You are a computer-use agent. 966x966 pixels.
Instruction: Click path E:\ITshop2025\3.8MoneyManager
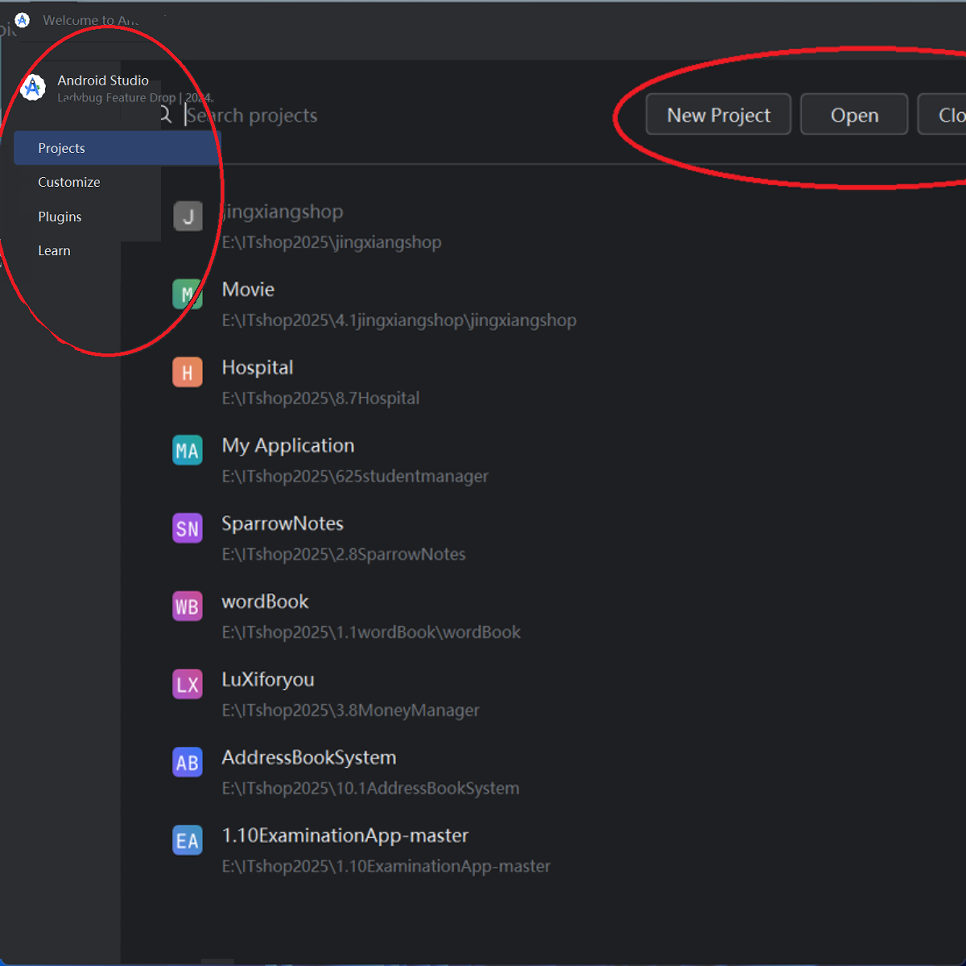pyautogui.click(x=351, y=710)
